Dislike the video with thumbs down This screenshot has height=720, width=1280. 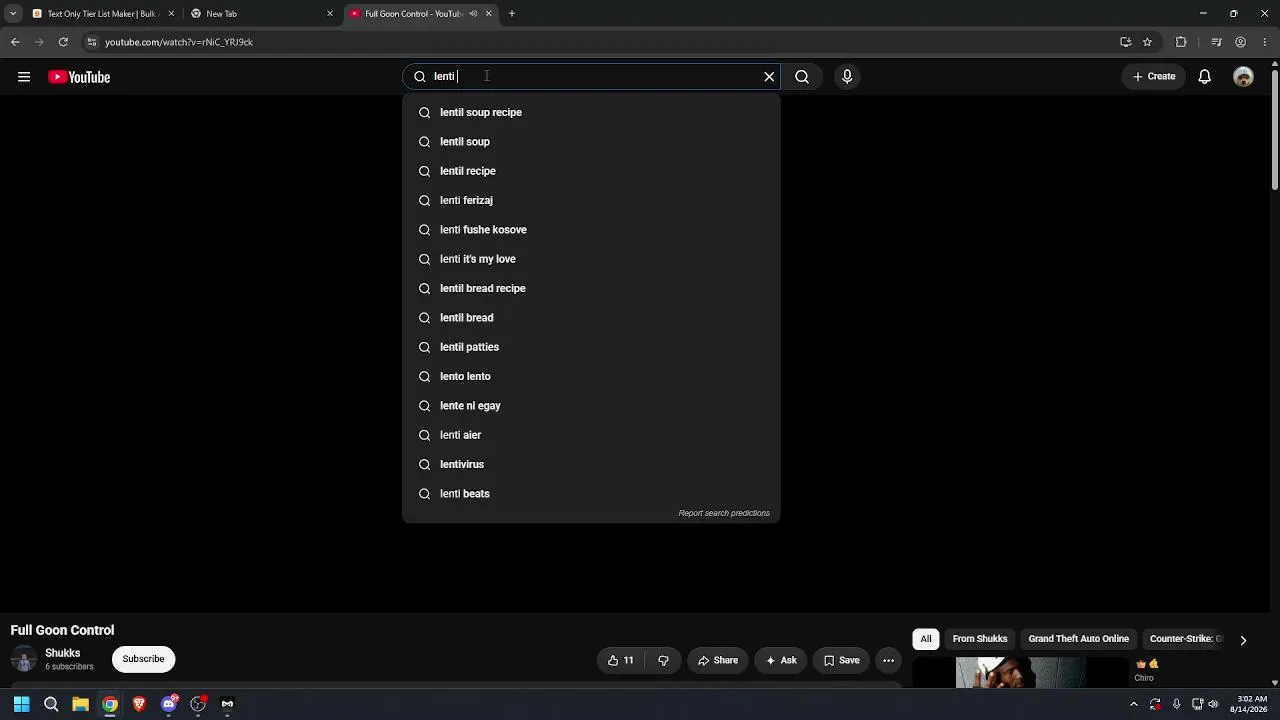click(663, 660)
